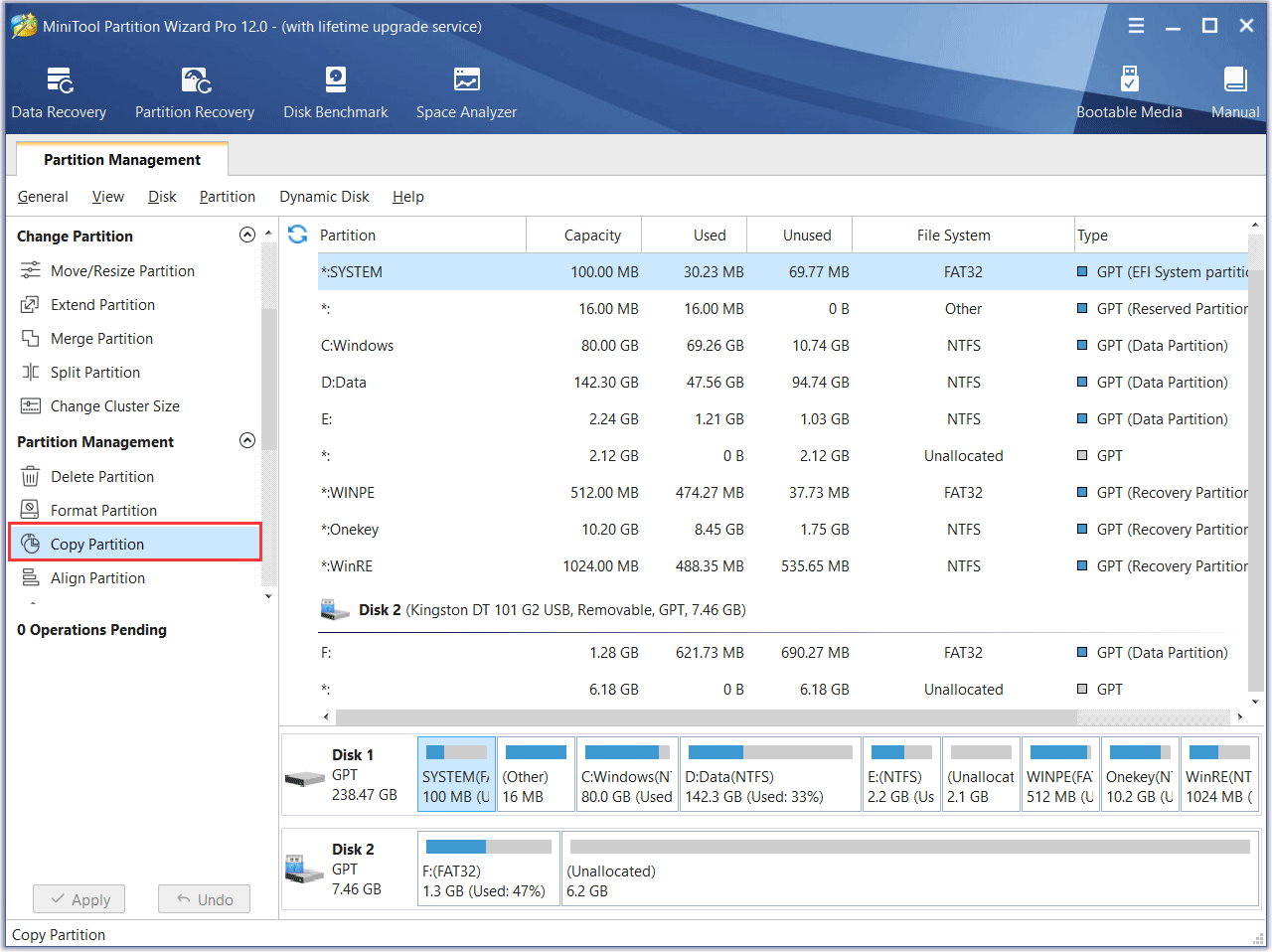Select Move/Resize Partition
Viewport: 1272px width, 952px height.
tap(122, 270)
